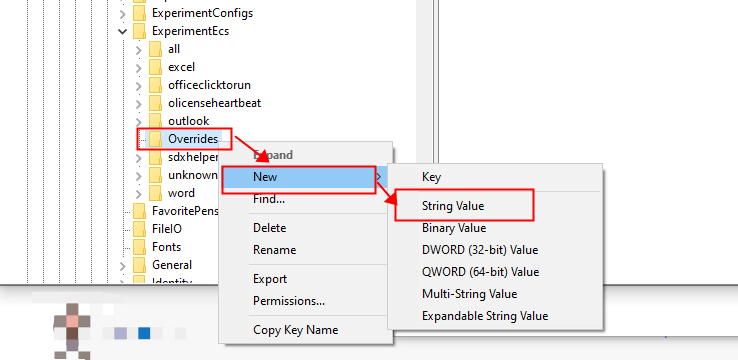Collapse the ExperimentEcs tree node
This screenshot has height=360, width=738.
123,32
